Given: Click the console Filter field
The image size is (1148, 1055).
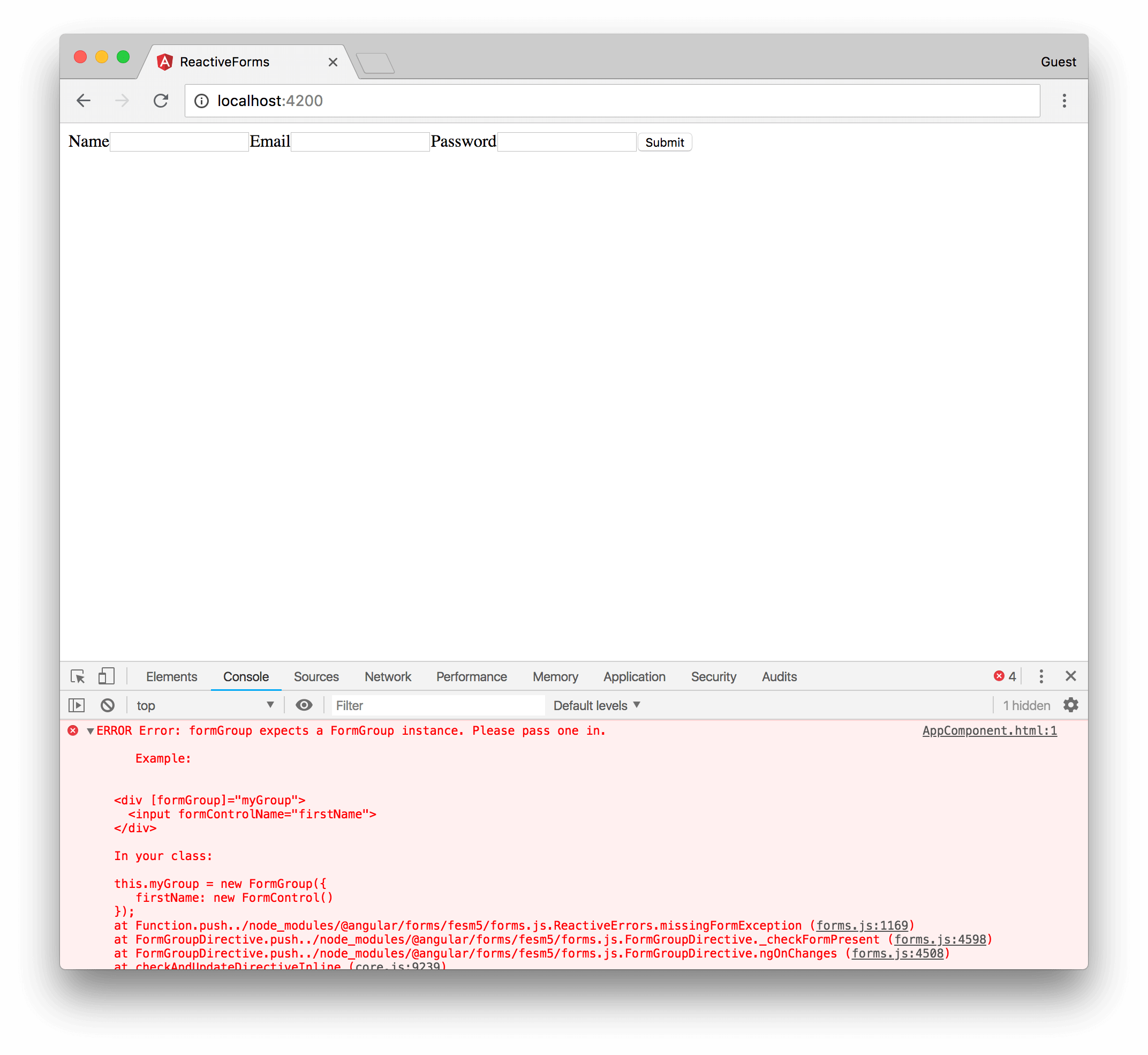Looking at the screenshot, I should pyautogui.click(x=438, y=706).
